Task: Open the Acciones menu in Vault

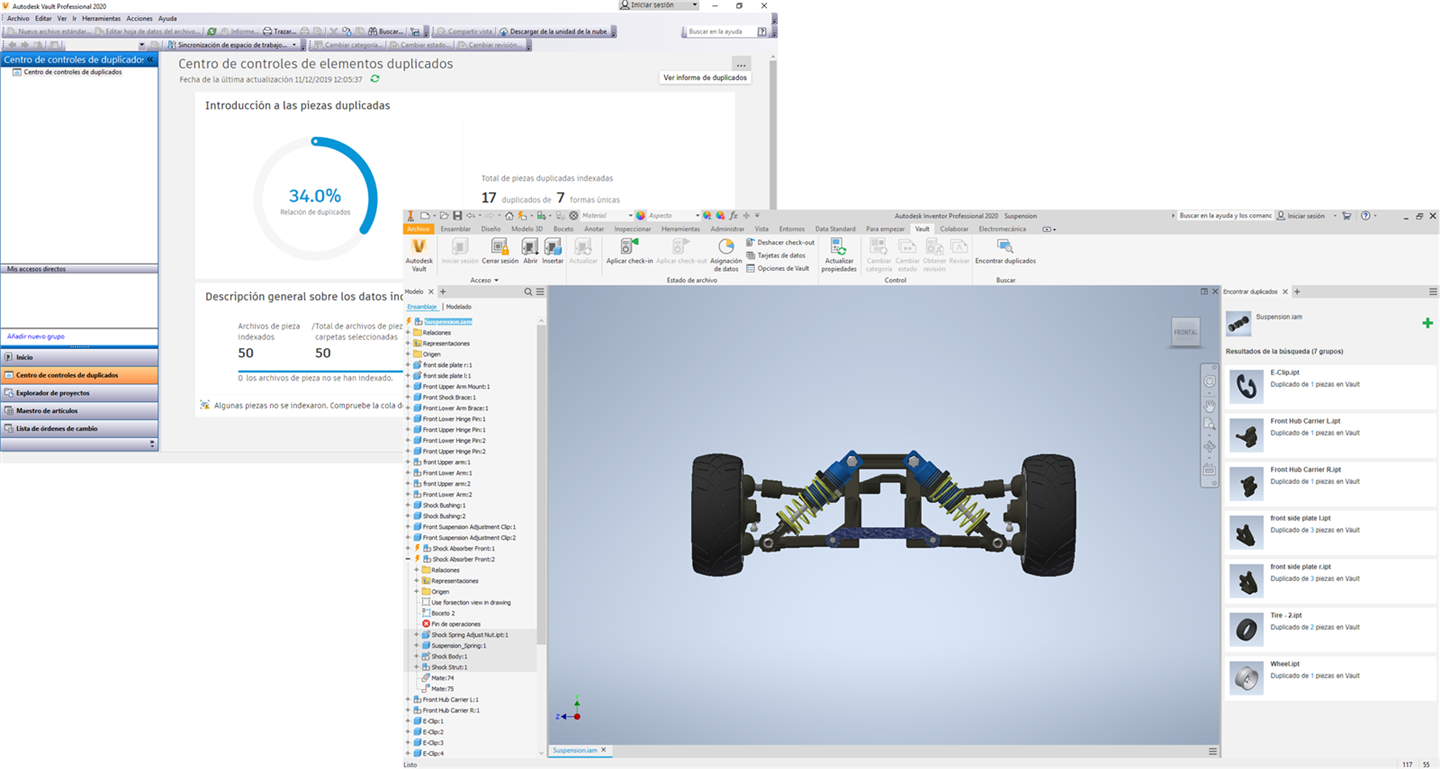Action: point(139,18)
